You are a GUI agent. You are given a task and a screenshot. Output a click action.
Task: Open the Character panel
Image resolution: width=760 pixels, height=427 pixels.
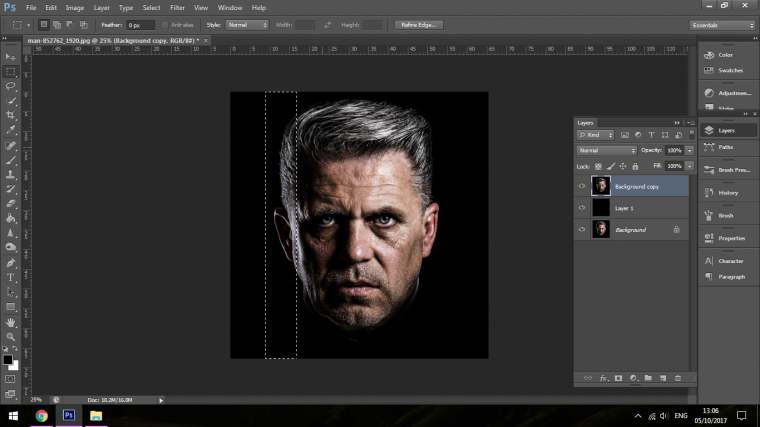(x=728, y=261)
